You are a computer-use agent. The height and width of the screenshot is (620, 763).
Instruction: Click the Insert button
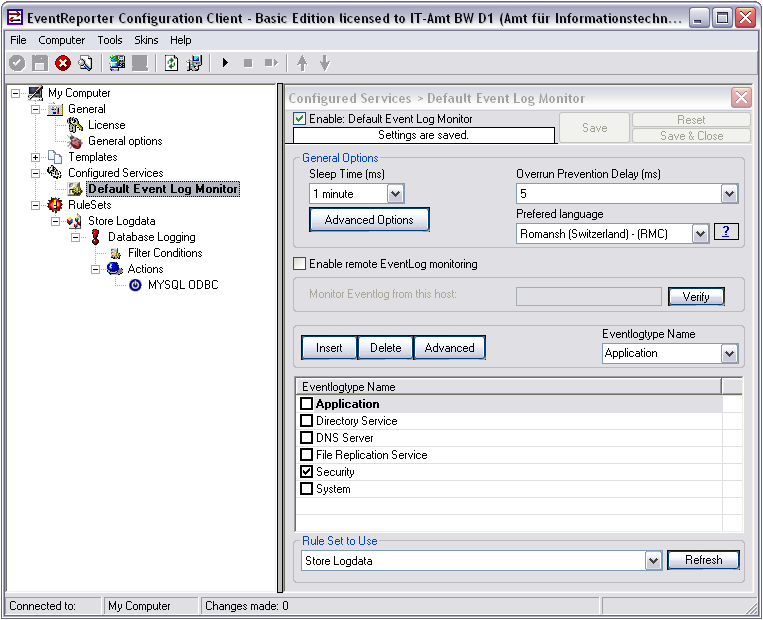click(x=329, y=348)
